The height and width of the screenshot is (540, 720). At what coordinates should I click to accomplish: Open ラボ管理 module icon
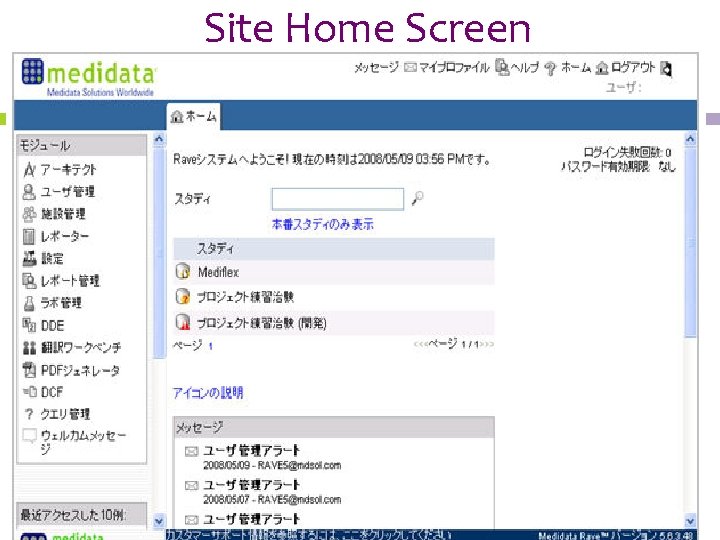pyautogui.click(x=29, y=303)
